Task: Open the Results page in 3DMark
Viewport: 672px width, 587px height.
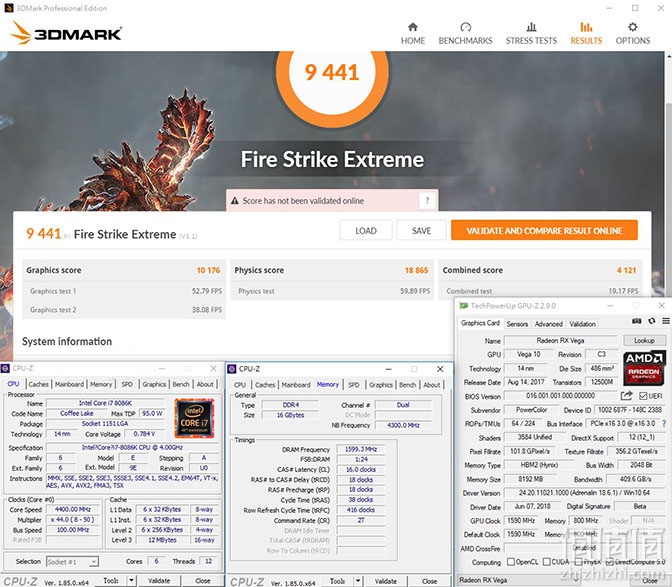Action: point(586,33)
